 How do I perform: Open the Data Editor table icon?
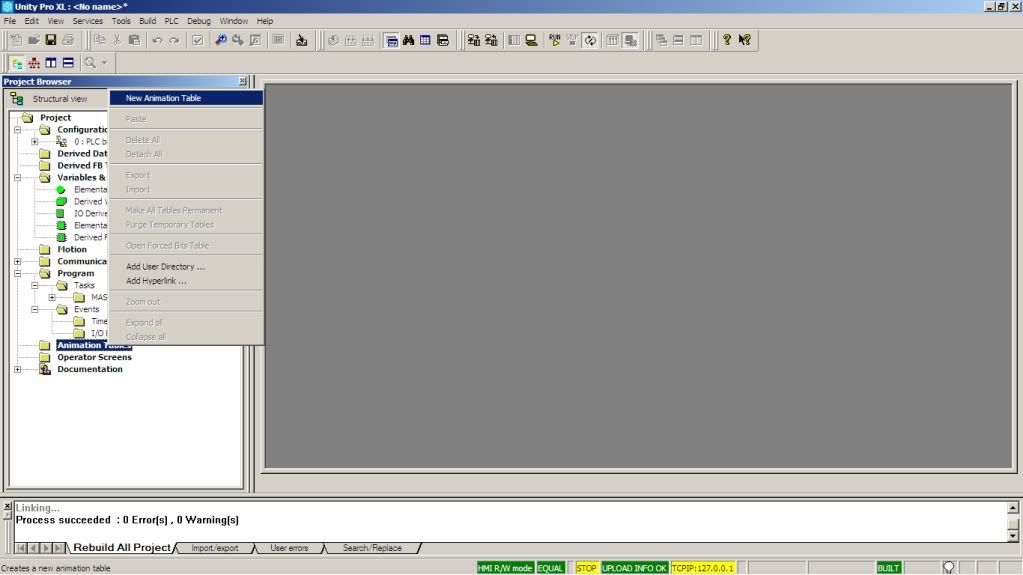(425, 40)
